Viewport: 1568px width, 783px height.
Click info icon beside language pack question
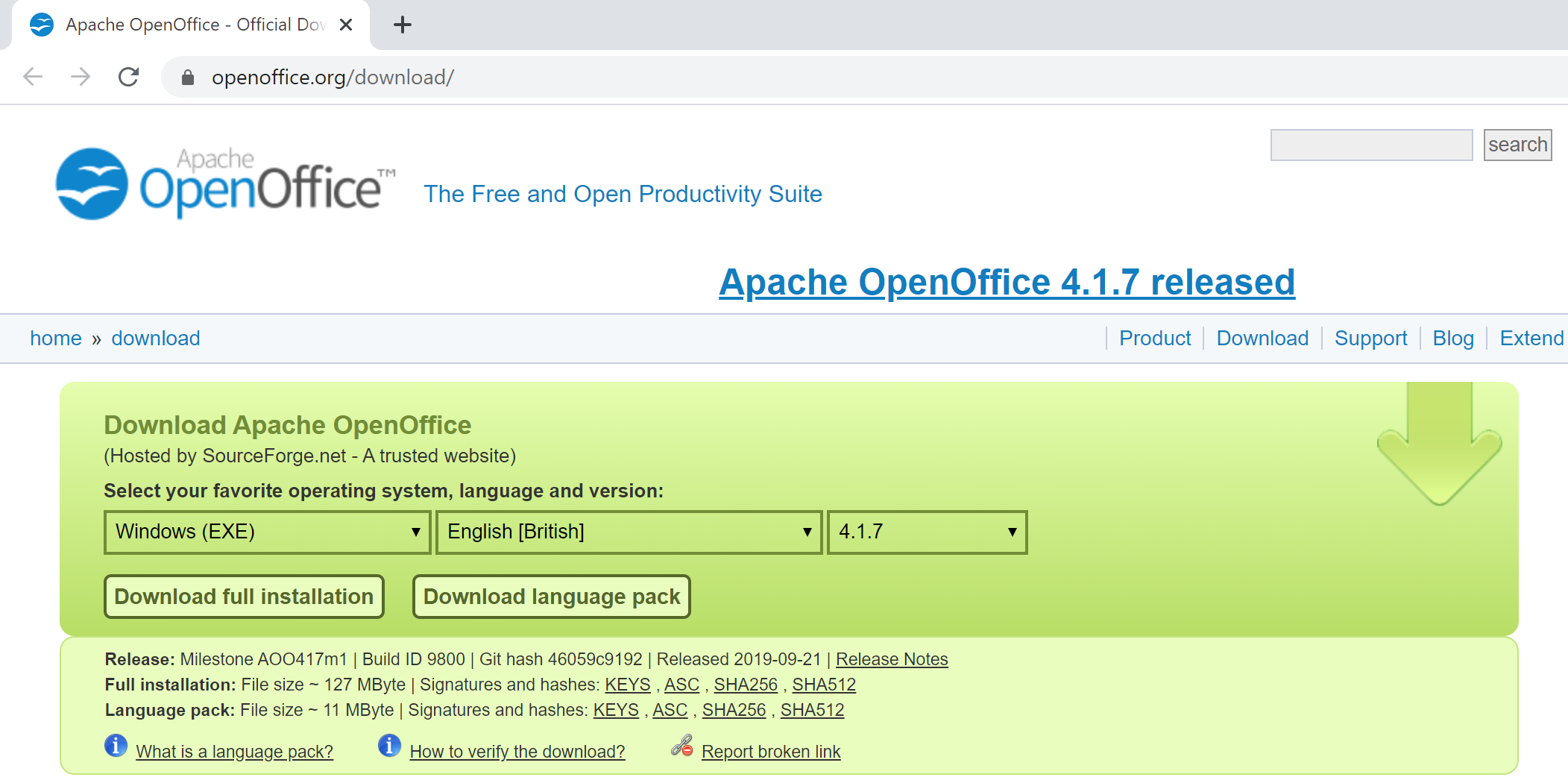(x=116, y=746)
